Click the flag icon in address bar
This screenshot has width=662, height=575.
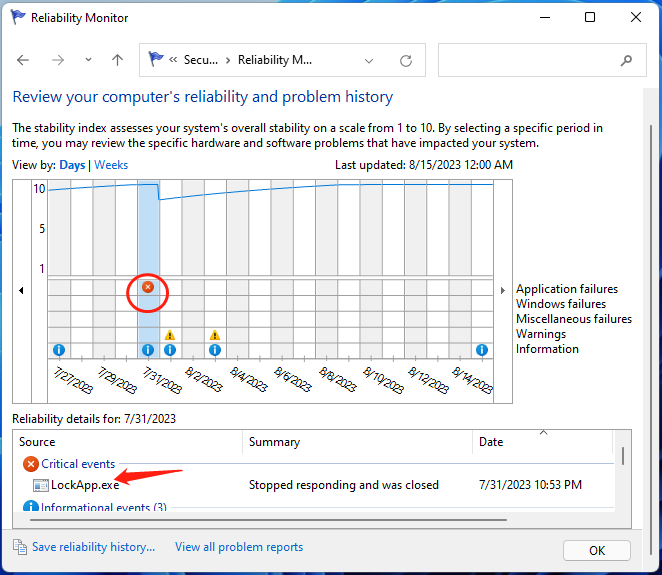(155, 59)
